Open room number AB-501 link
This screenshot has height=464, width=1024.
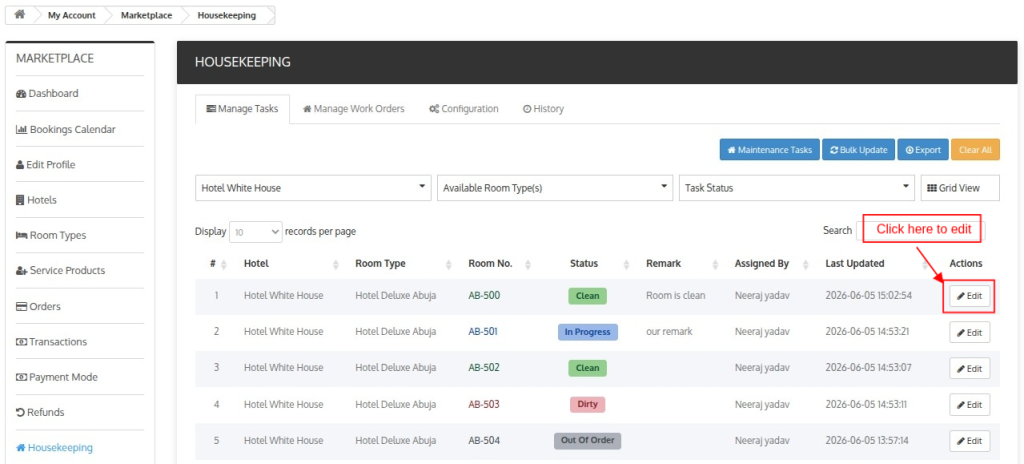(x=483, y=331)
